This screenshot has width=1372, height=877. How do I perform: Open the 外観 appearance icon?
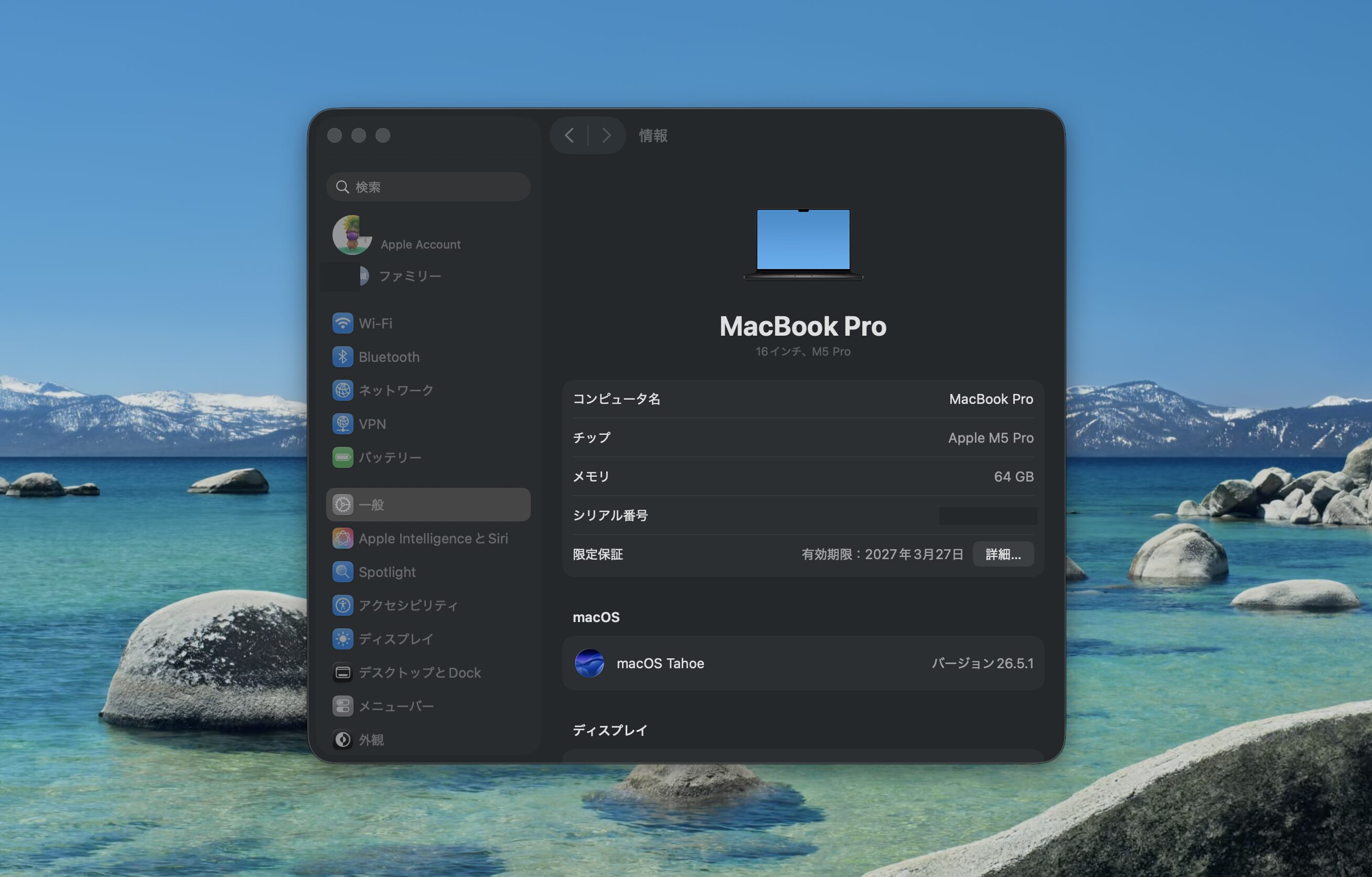[342, 740]
